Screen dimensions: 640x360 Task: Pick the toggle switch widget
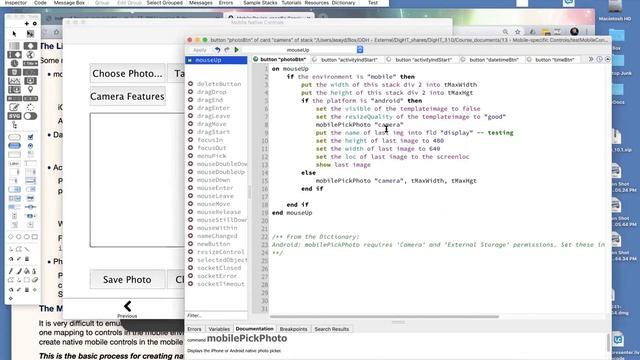pos(30,116)
